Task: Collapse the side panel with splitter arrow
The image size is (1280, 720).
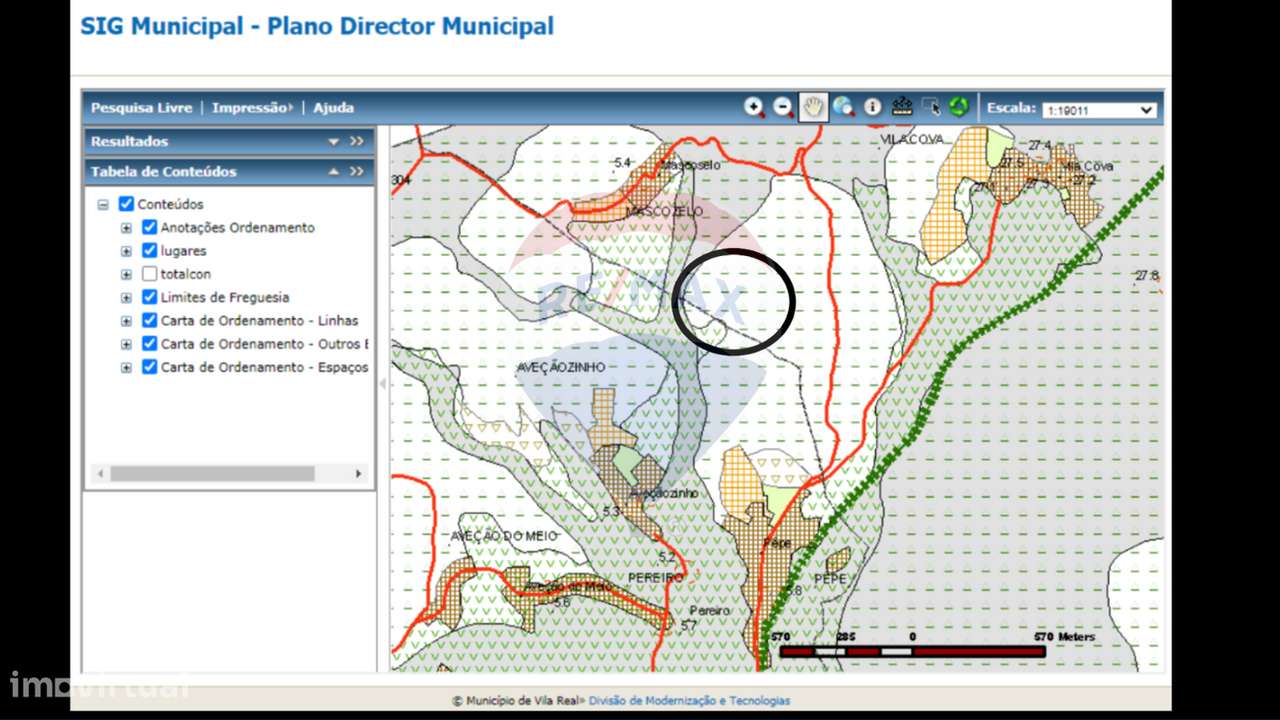Action: [x=382, y=384]
